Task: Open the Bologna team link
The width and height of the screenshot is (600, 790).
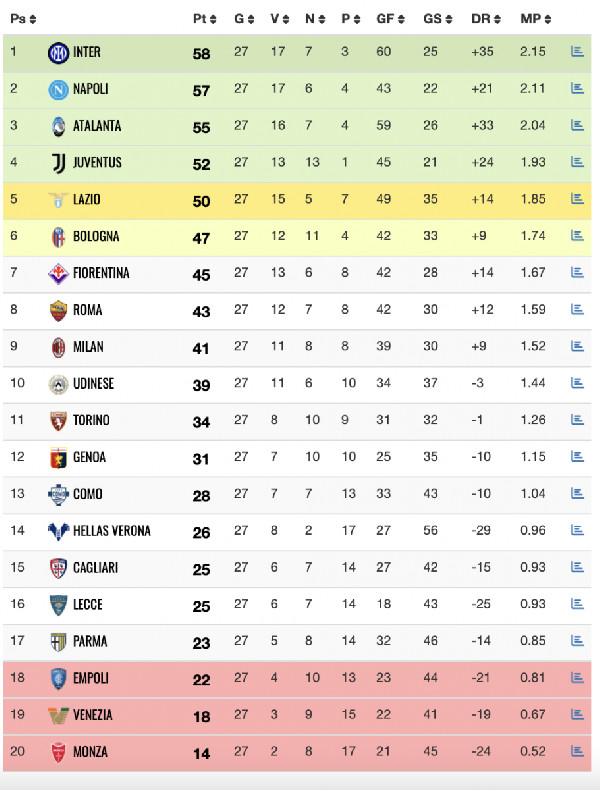Action: [x=96, y=237]
